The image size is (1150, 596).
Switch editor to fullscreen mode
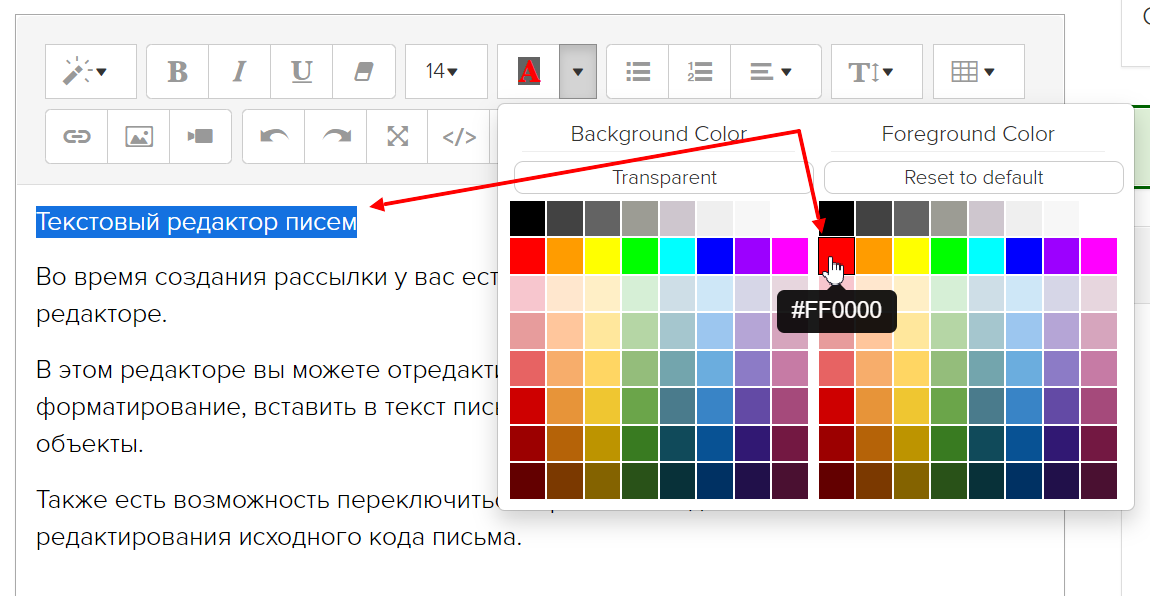coord(398,137)
